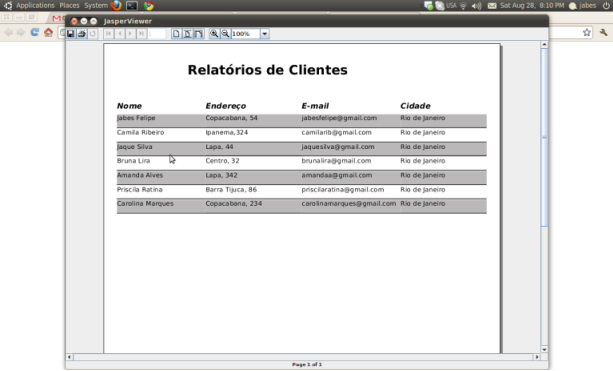
Task: Open the terminal launcher in the panel
Action: (132, 5)
